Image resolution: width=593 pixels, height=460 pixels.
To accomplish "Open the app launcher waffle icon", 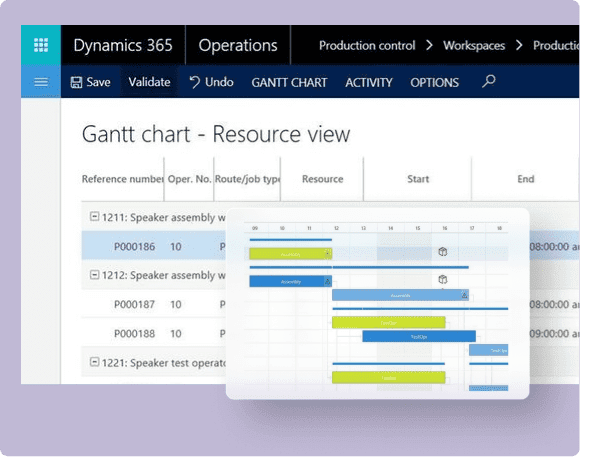I will [41, 45].
